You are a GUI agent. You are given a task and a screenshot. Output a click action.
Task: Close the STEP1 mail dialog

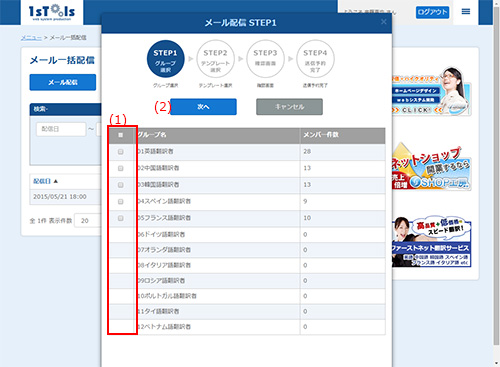[384, 22]
